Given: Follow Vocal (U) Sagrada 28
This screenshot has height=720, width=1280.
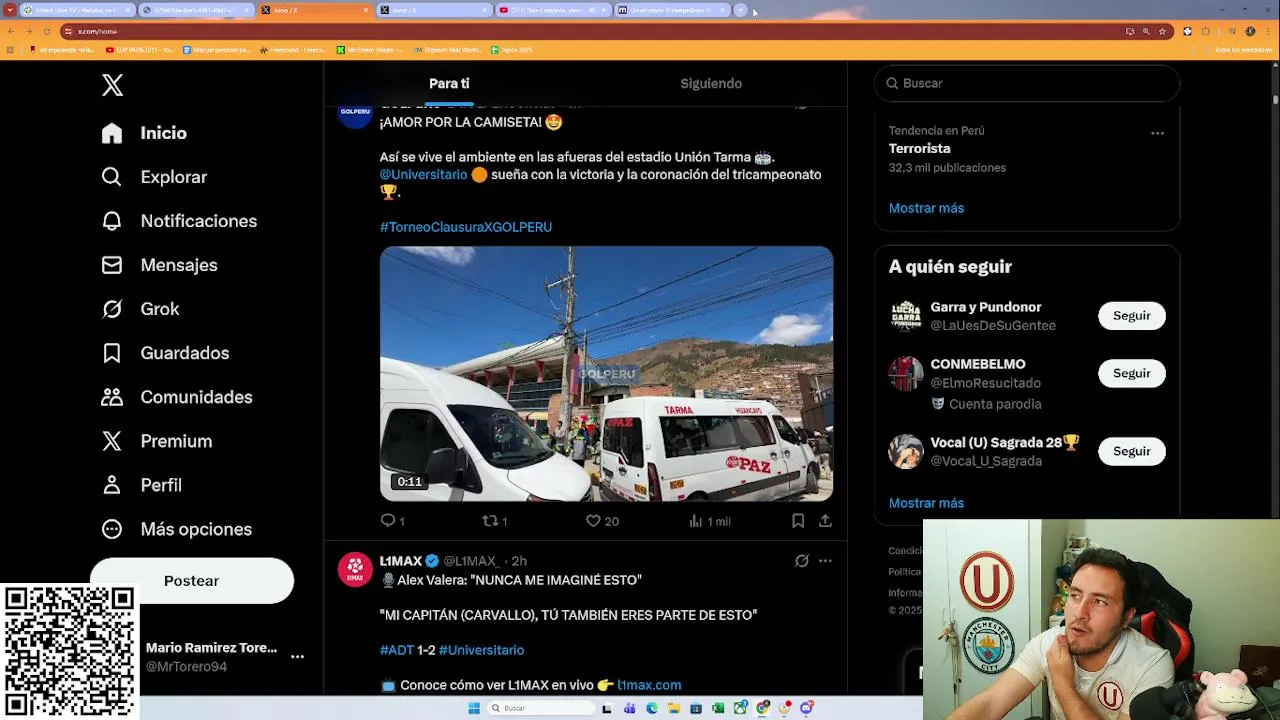Looking at the screenshot, I should click(x=1132, y=452).
